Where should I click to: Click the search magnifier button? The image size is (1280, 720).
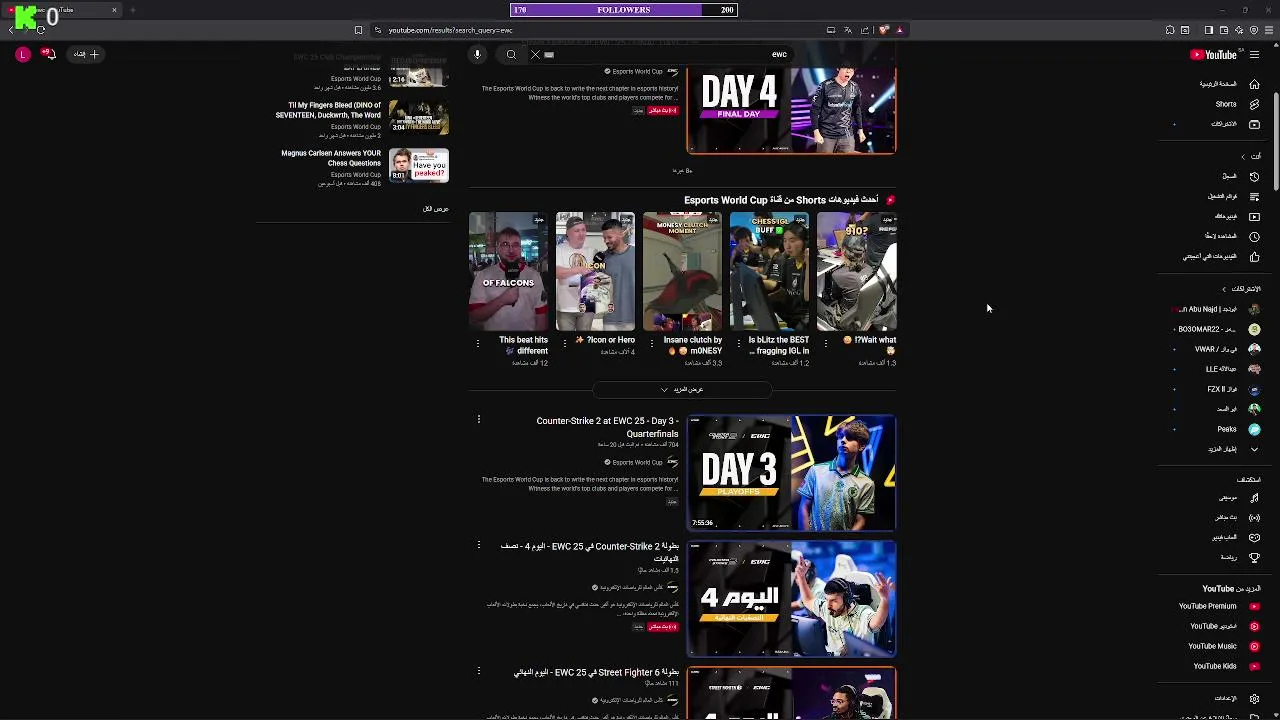pos(511,55)
